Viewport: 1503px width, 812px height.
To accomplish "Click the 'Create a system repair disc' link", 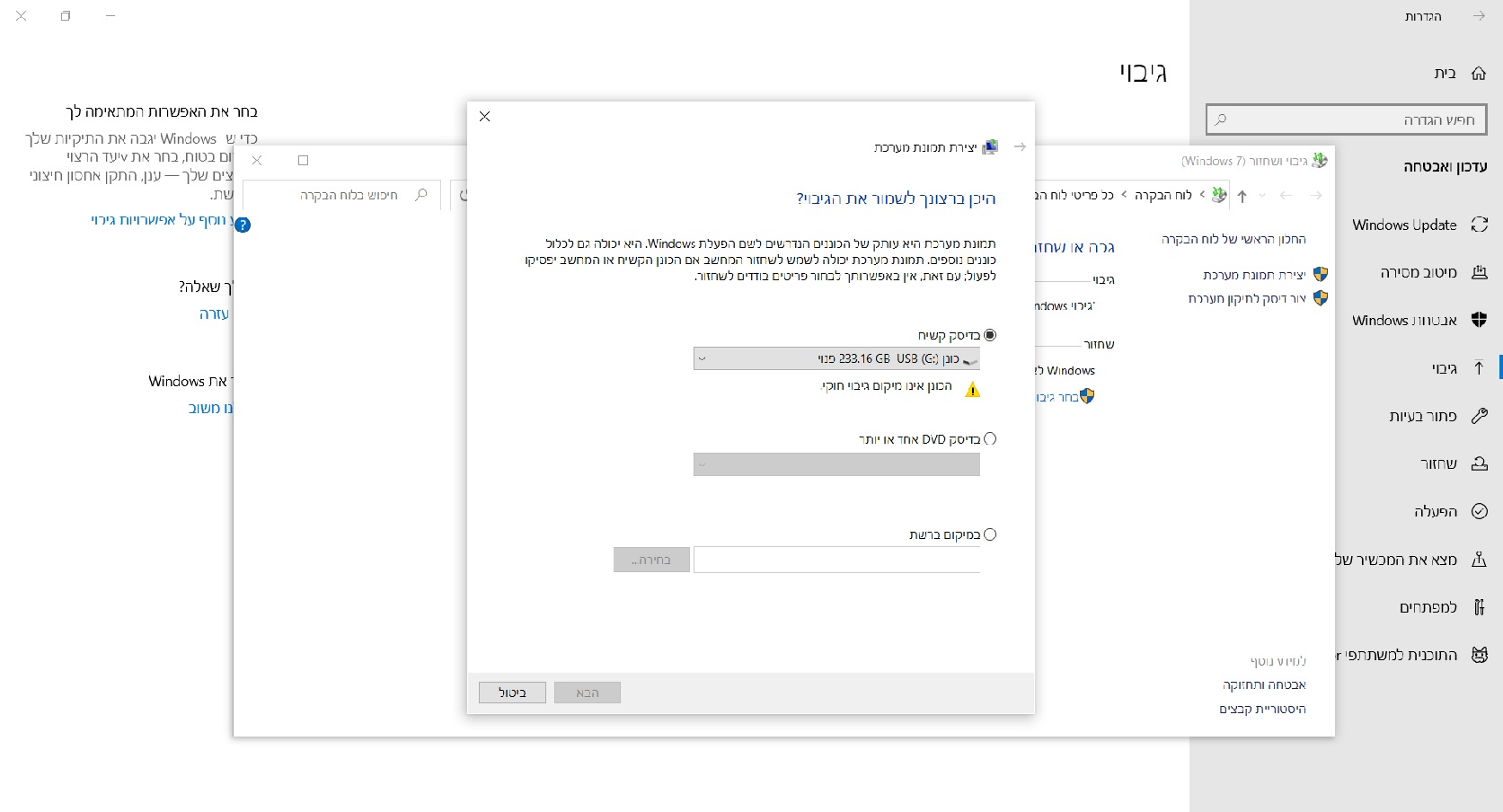I will [1247, 298].
